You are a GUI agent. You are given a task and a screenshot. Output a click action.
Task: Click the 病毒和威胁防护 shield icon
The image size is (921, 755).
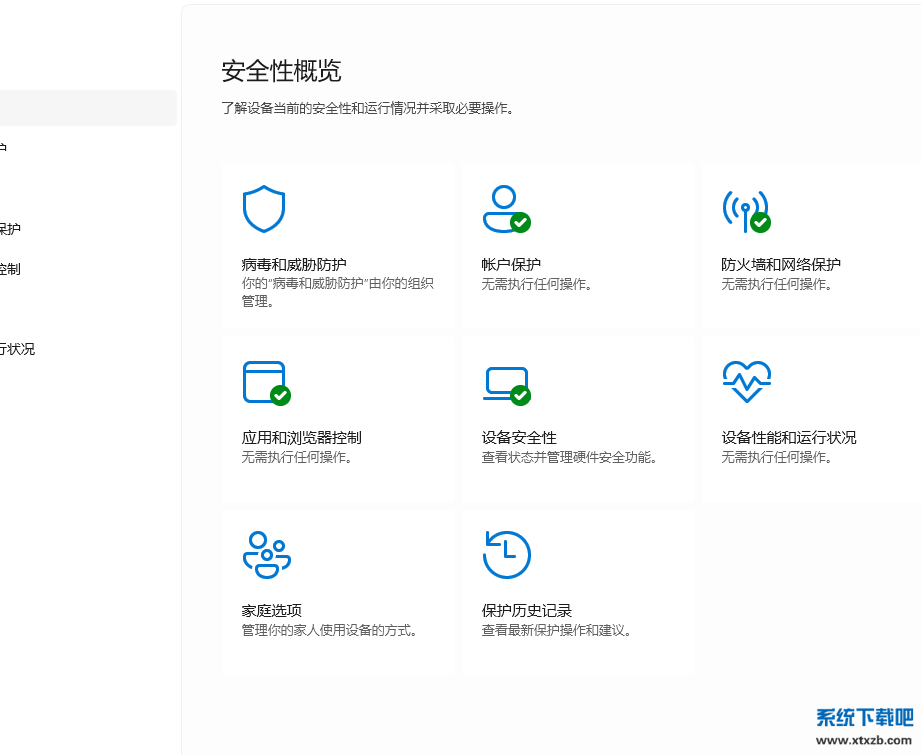tap(263, 209)
